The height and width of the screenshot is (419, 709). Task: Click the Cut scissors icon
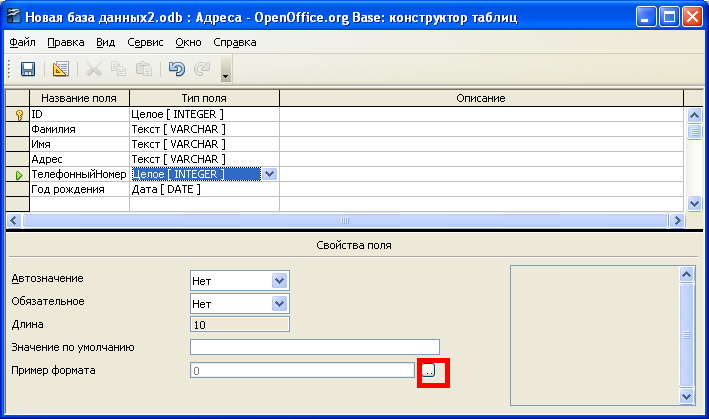coord(94,69)
